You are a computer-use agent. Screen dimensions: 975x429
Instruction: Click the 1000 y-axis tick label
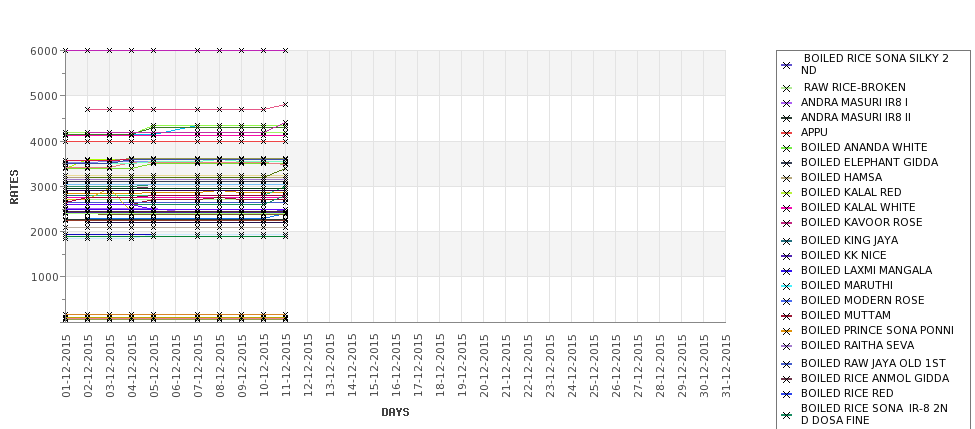tap(44, 277)
